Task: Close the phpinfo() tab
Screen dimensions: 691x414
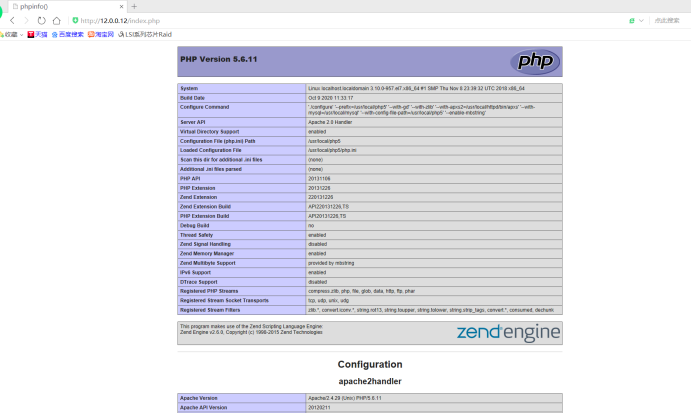Action: [122, 7]
